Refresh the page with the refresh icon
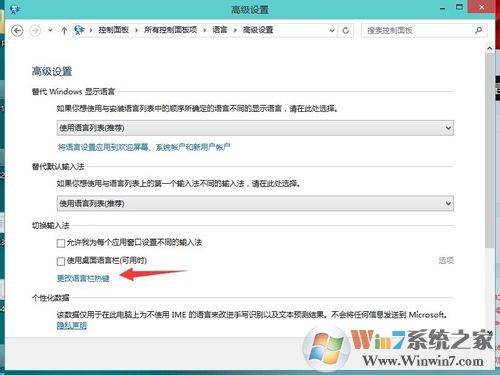Screen dimensions: 500x375 point(346,30)
